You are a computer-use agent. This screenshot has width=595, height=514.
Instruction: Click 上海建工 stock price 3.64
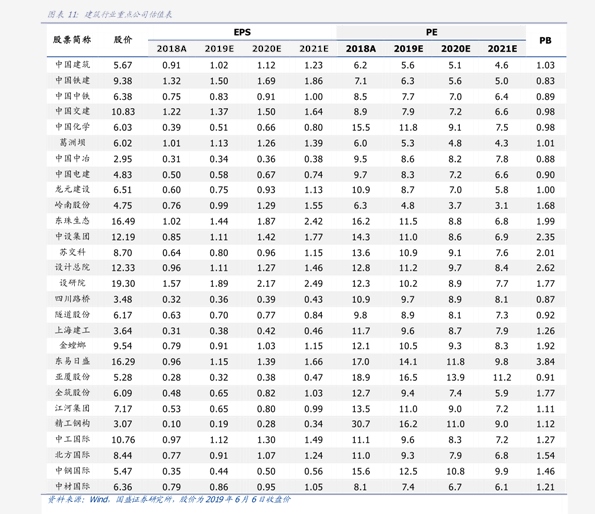point(123,331)
